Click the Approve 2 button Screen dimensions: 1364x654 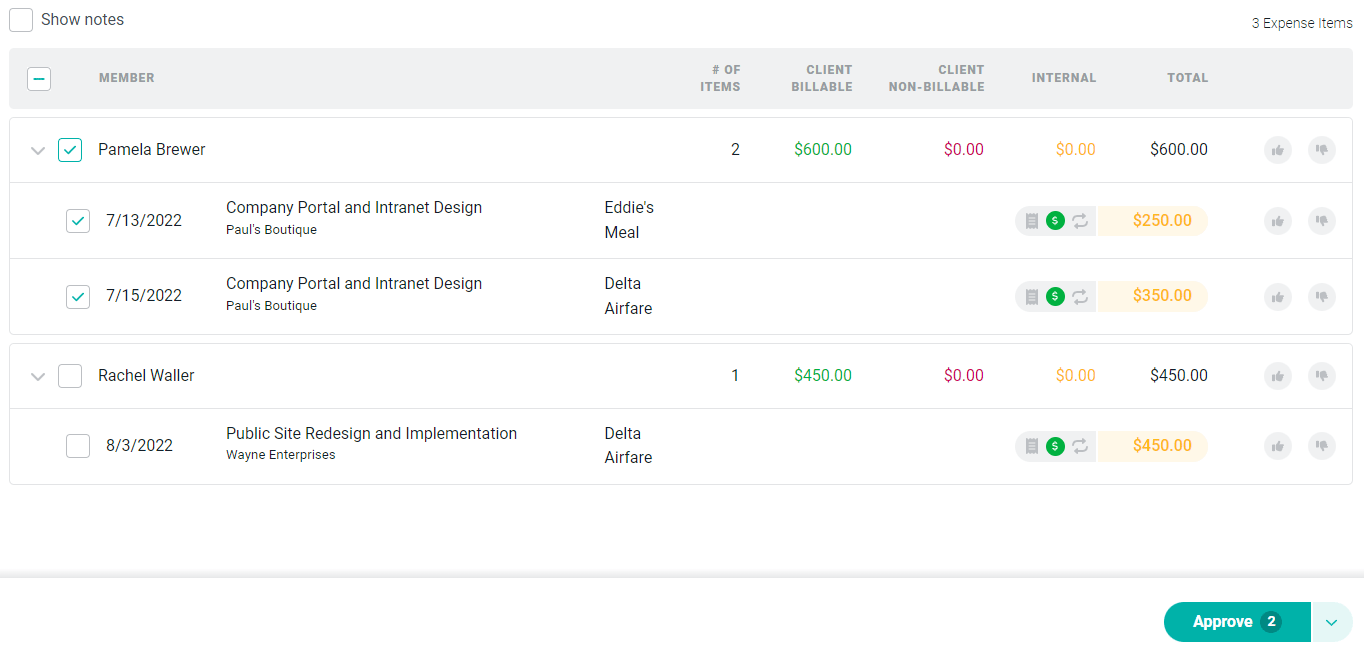[x=1237, y=622]
